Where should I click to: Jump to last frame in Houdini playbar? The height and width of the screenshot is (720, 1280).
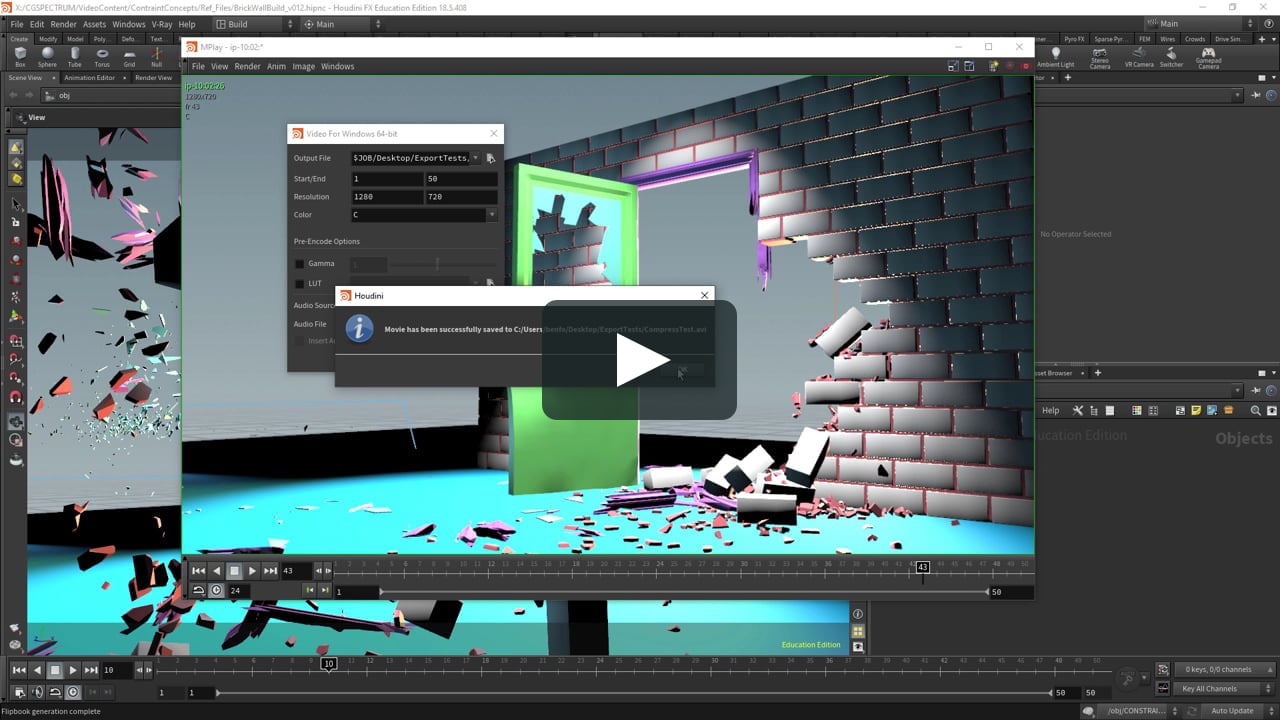coord(91,670)
